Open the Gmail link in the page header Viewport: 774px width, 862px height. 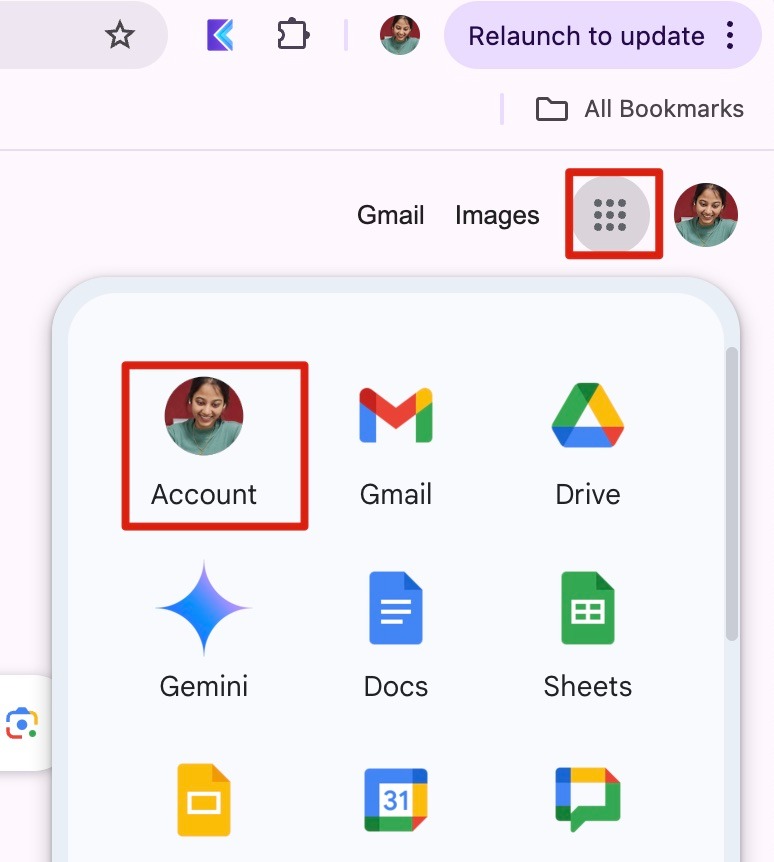tap(390, 215)
